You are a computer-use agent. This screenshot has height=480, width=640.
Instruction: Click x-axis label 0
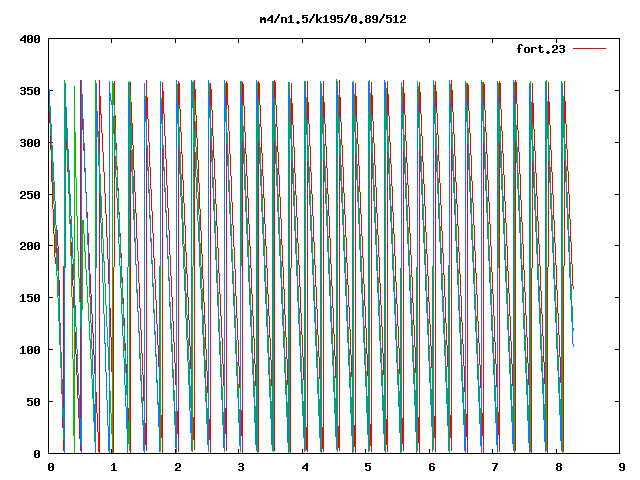[x=51, y=467]
